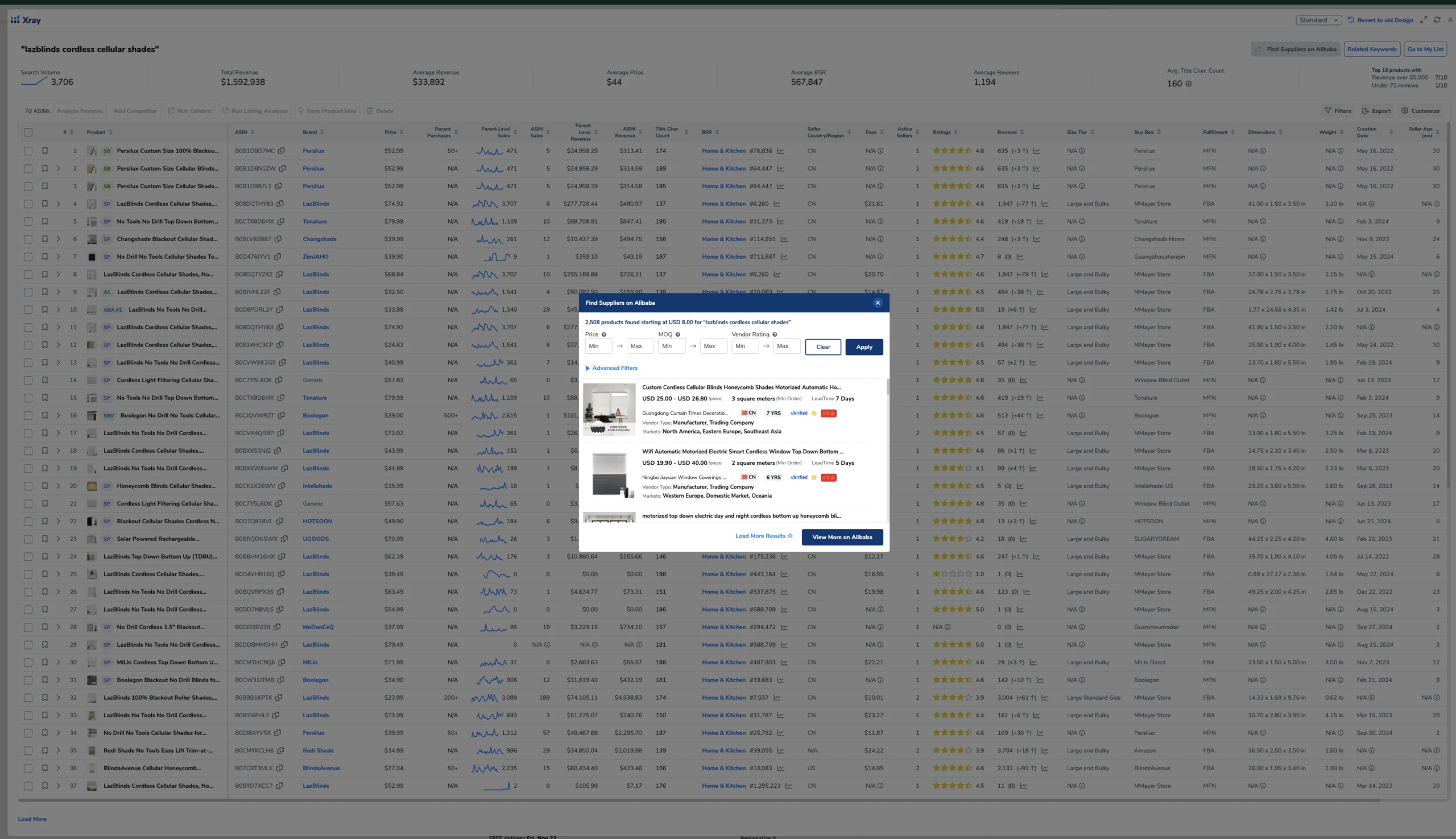This screenshot has width=1456, height=839.
Task: Expand row 36 BlindsAvenue variations
Action: click(58, 768)
